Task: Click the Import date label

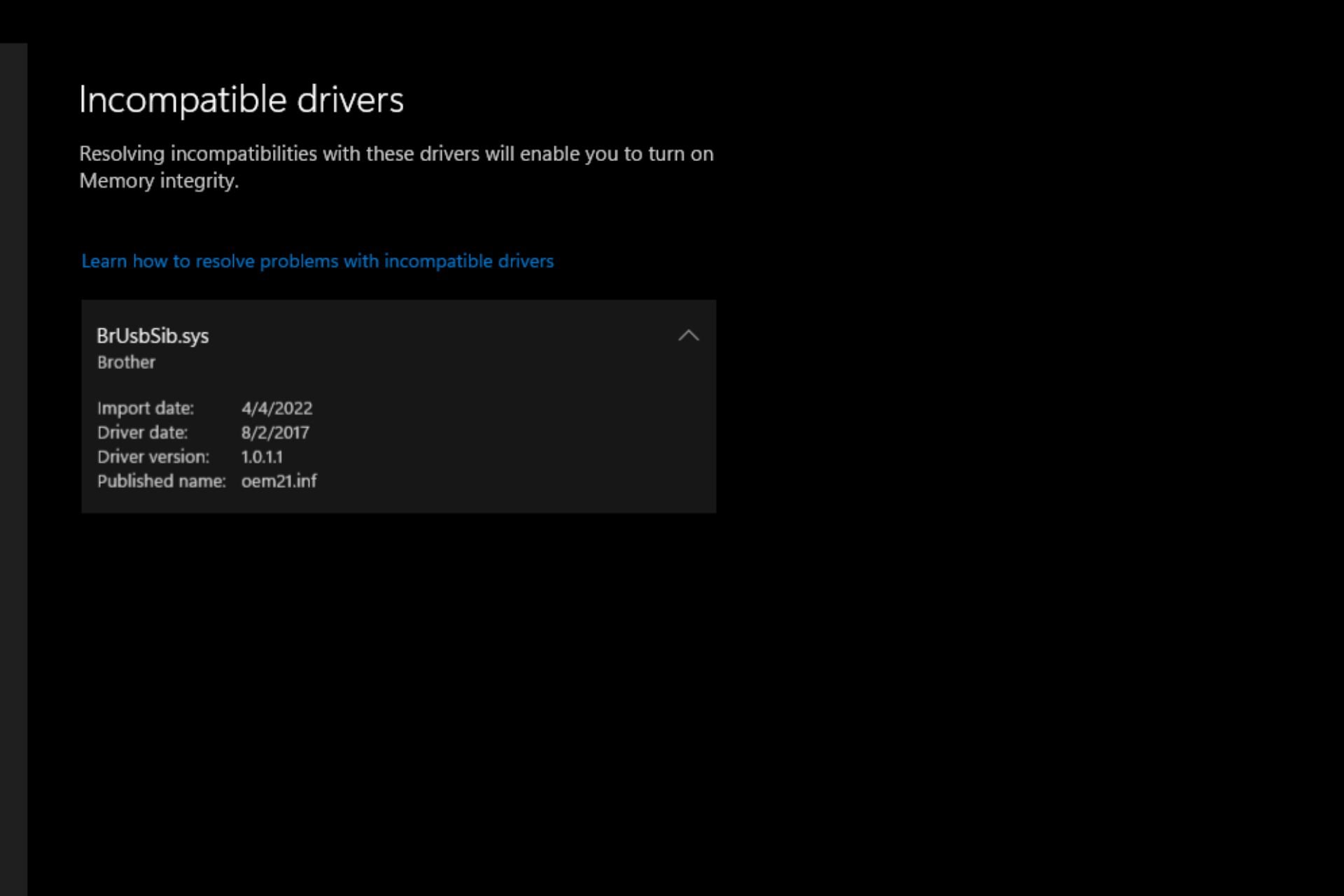Action: 146,408
